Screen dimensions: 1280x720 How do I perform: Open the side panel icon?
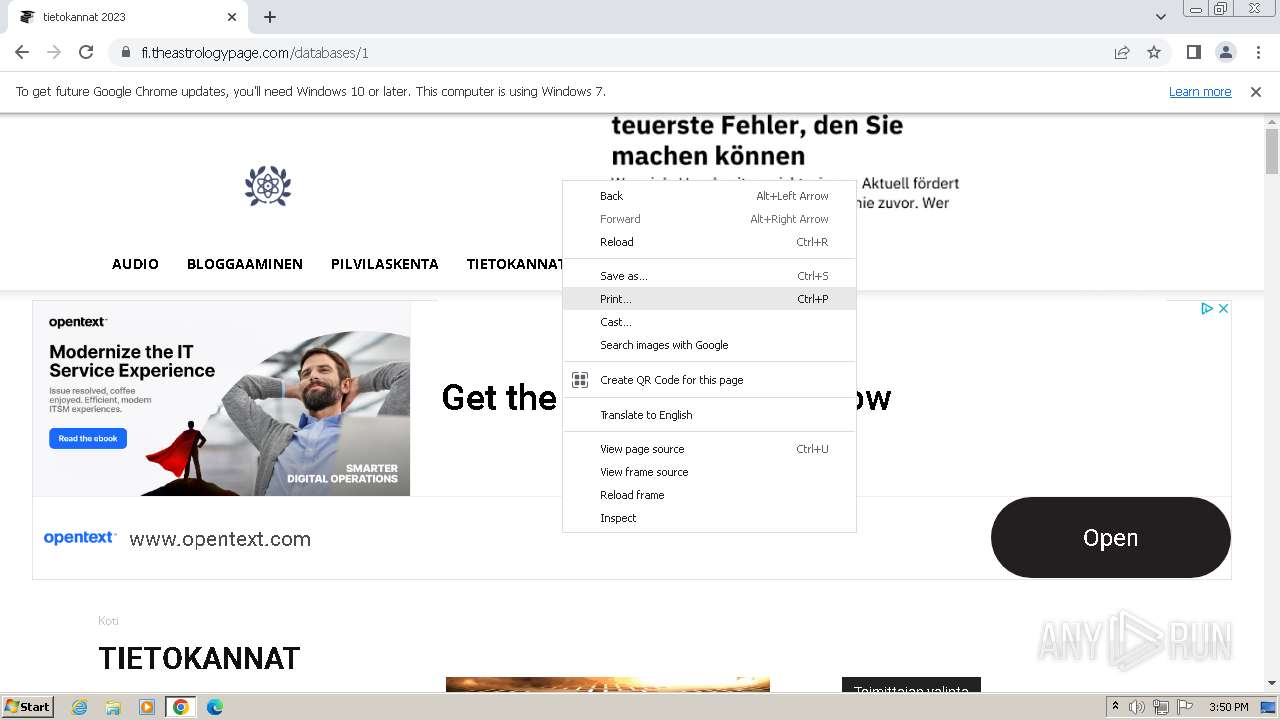[x=1193, y=52]
